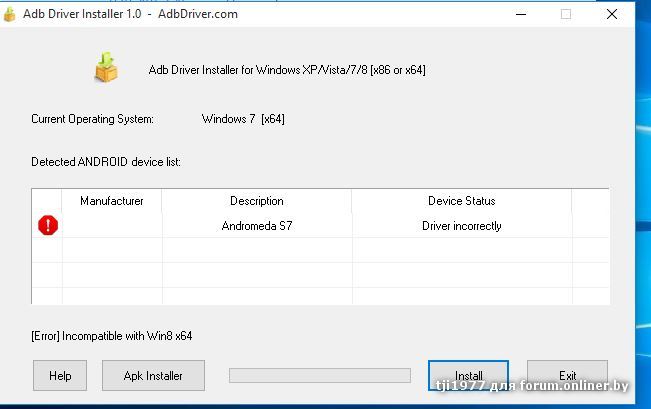Open Help
This screenshot has height=409, width=651.
tap(60, 376)
